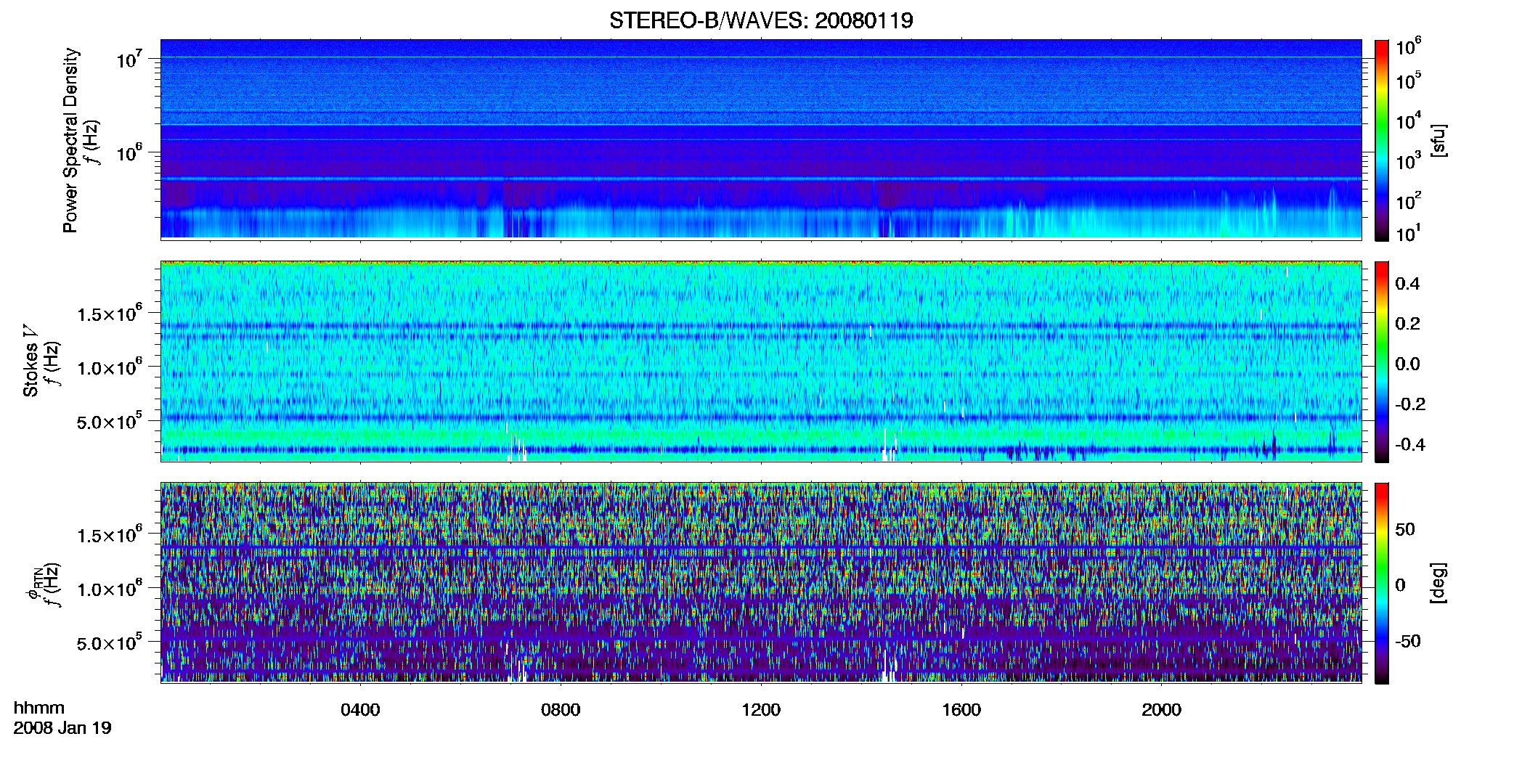Click the power spectral density colorbar

[1382, 140]
